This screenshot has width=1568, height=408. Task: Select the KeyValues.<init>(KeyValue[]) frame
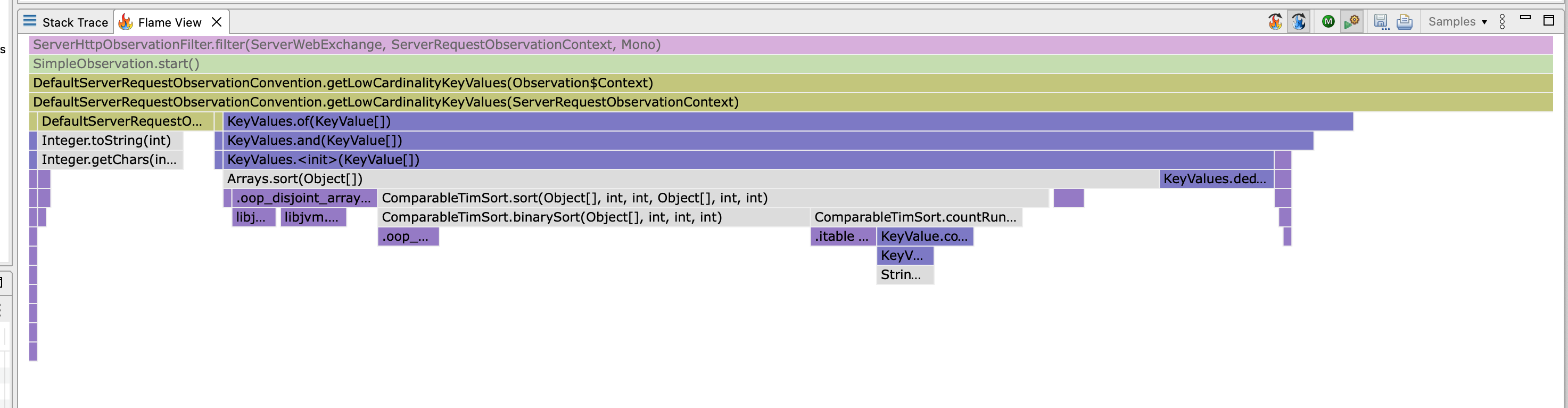click(749, 160)
